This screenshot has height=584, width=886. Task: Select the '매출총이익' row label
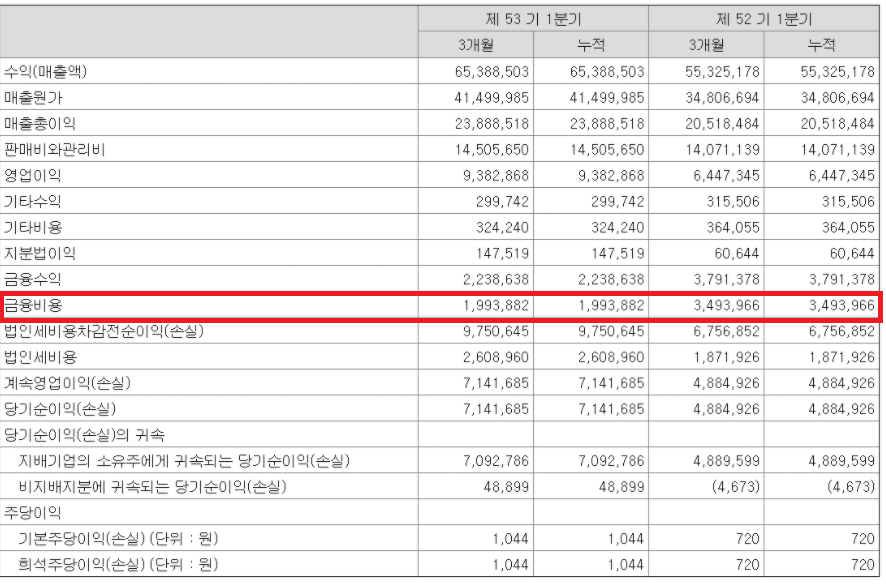[40, 124]
